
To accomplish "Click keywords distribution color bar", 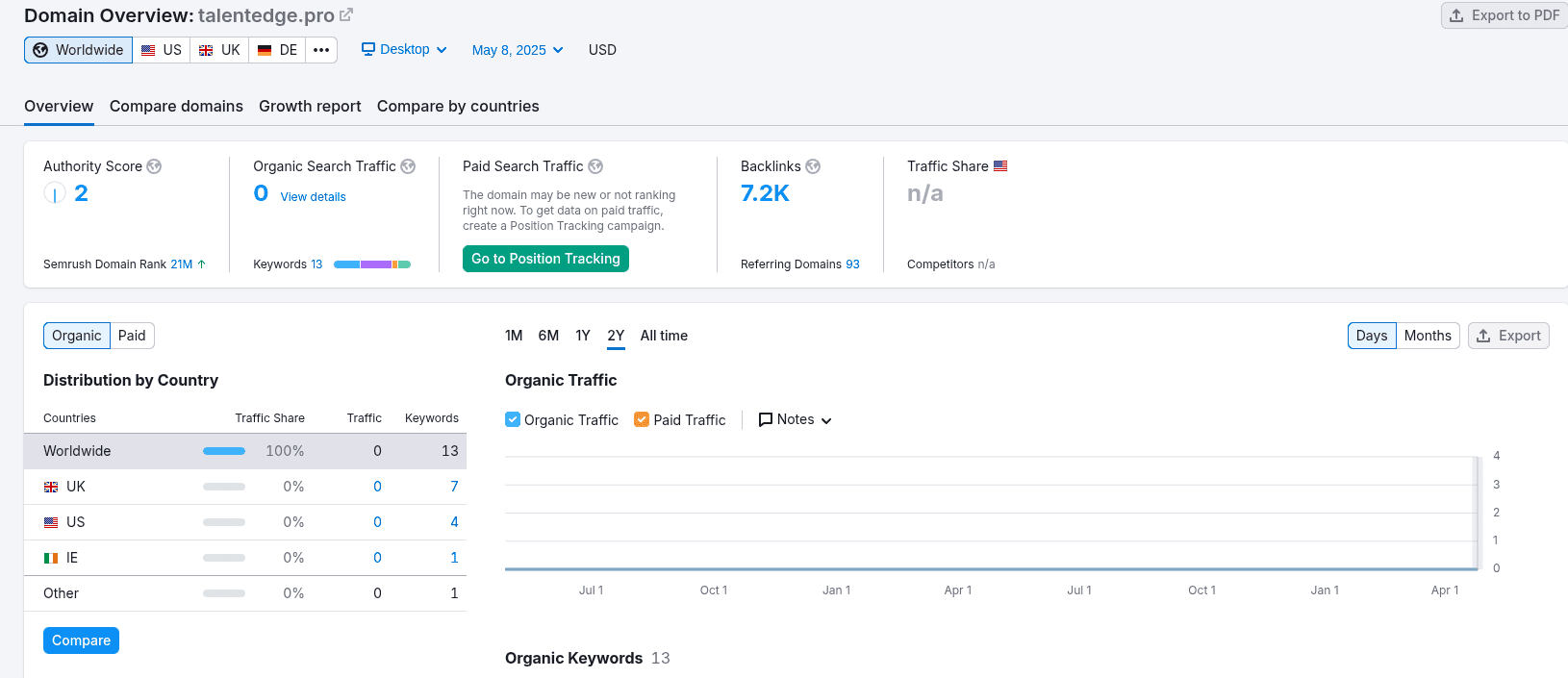I will 372,264.
